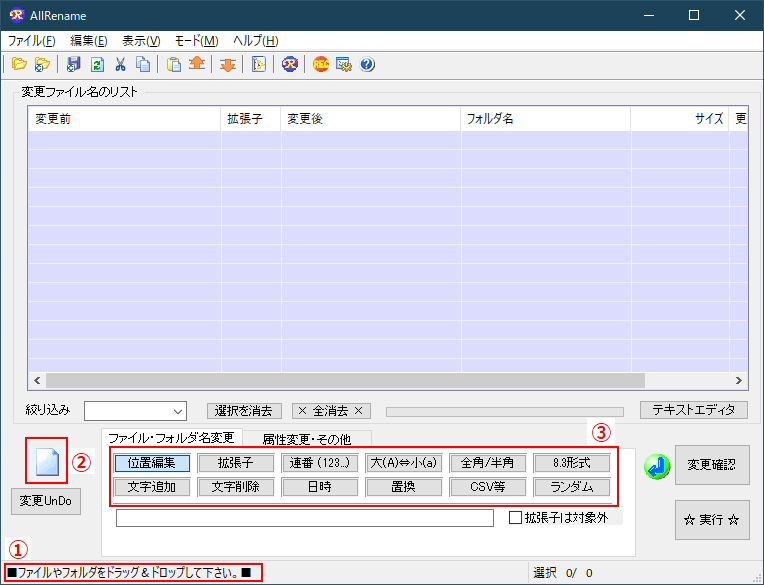Enable the 拡張子は対象外 checkbox
Screen dimensions: 764x585
click(515, 517)
